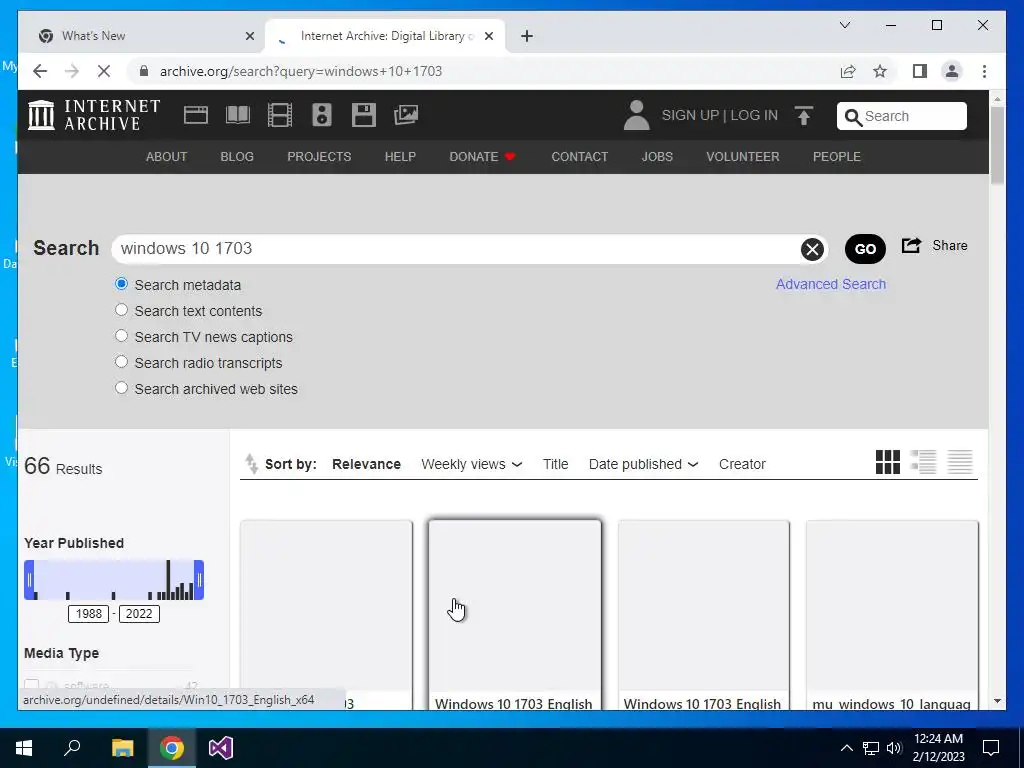Click taskbar search magnifier
The image size is (1024, 768).
click(x=72, y=748)
